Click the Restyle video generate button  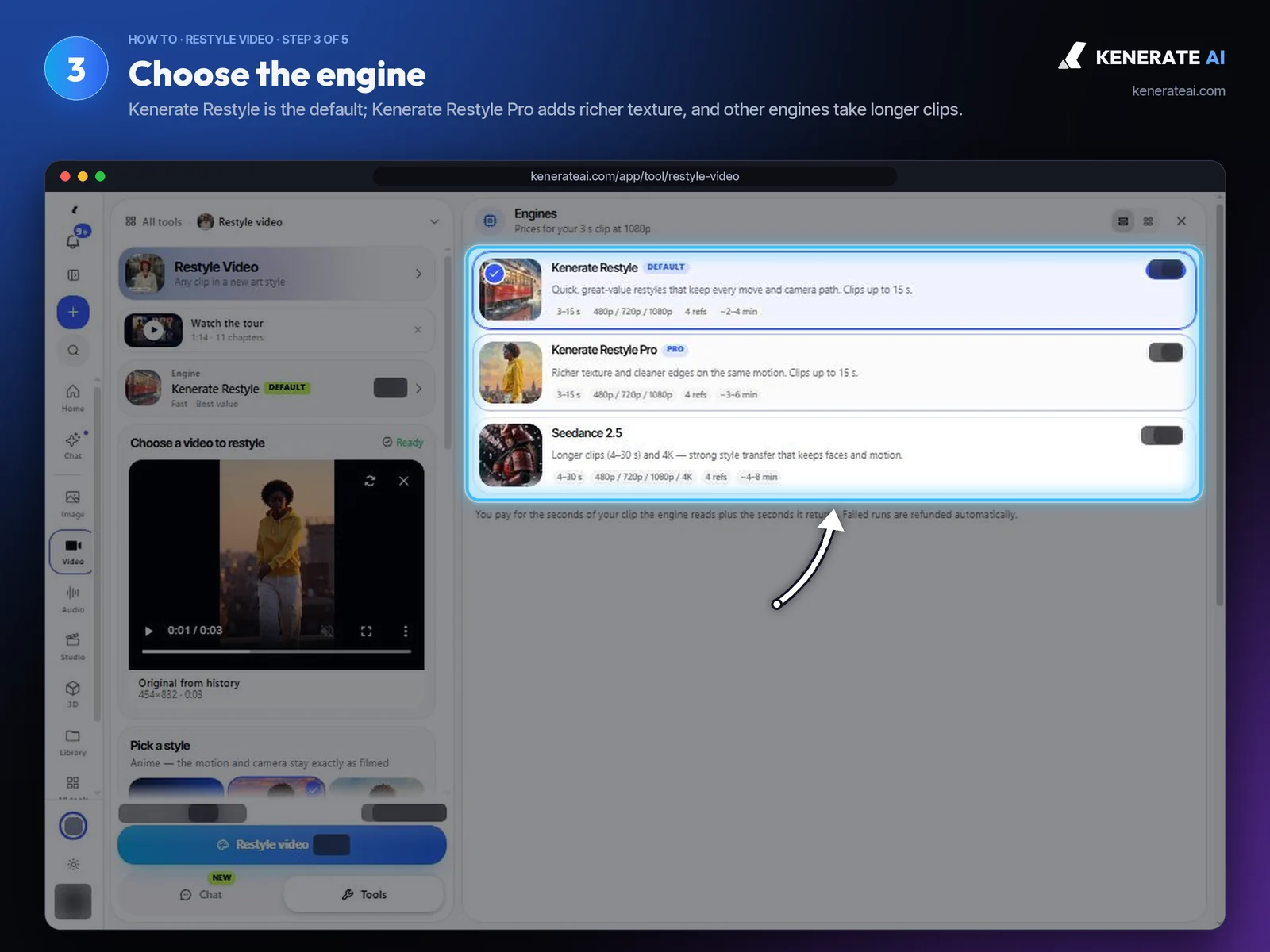point(282,845)
